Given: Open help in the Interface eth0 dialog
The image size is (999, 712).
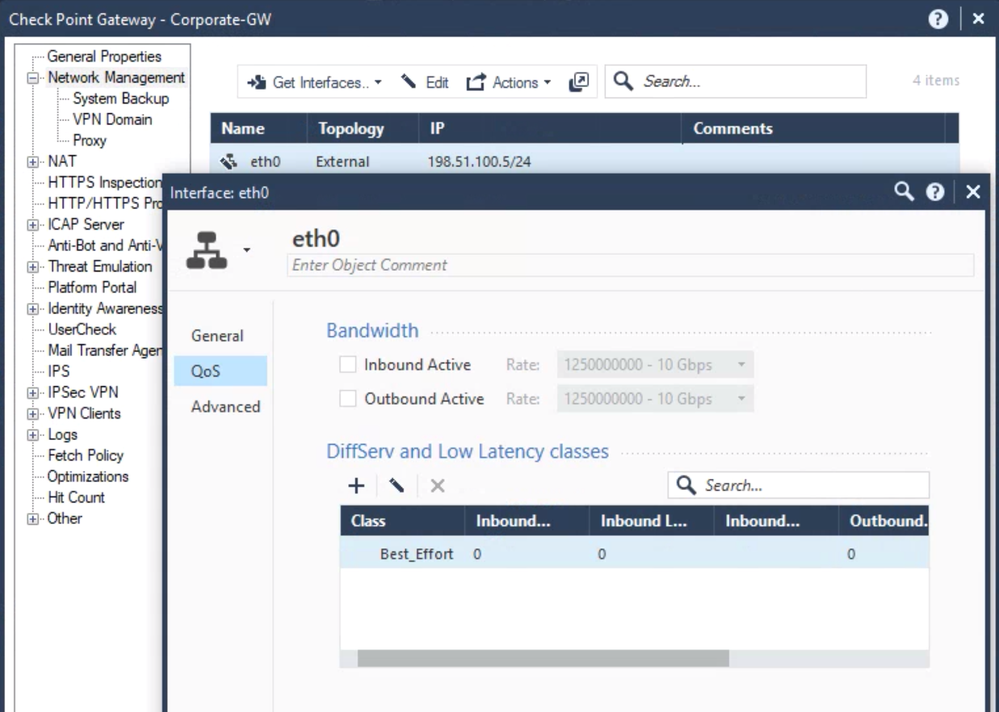Looking at the screenshot, I should tap(935, 192).
